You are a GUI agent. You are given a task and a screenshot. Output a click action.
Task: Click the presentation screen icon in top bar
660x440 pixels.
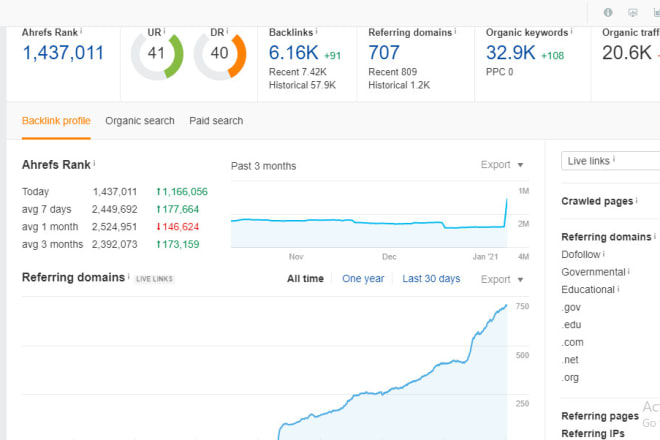pos(632,13)
